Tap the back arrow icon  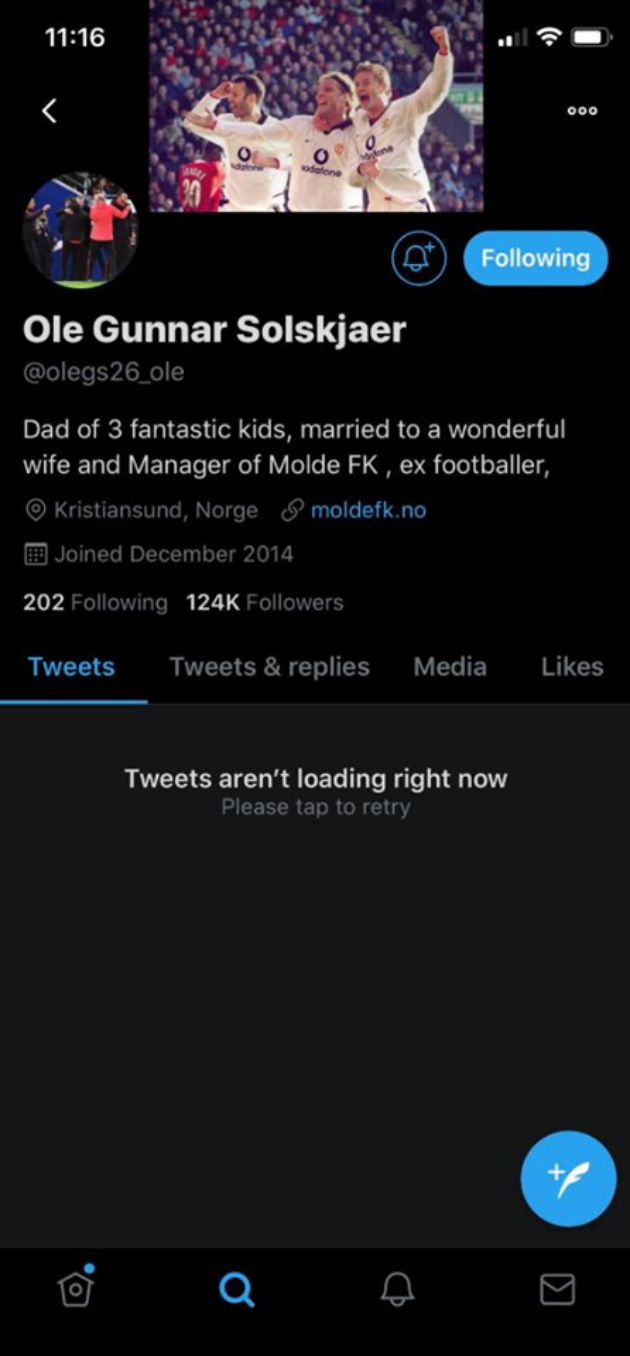(49, 110)
